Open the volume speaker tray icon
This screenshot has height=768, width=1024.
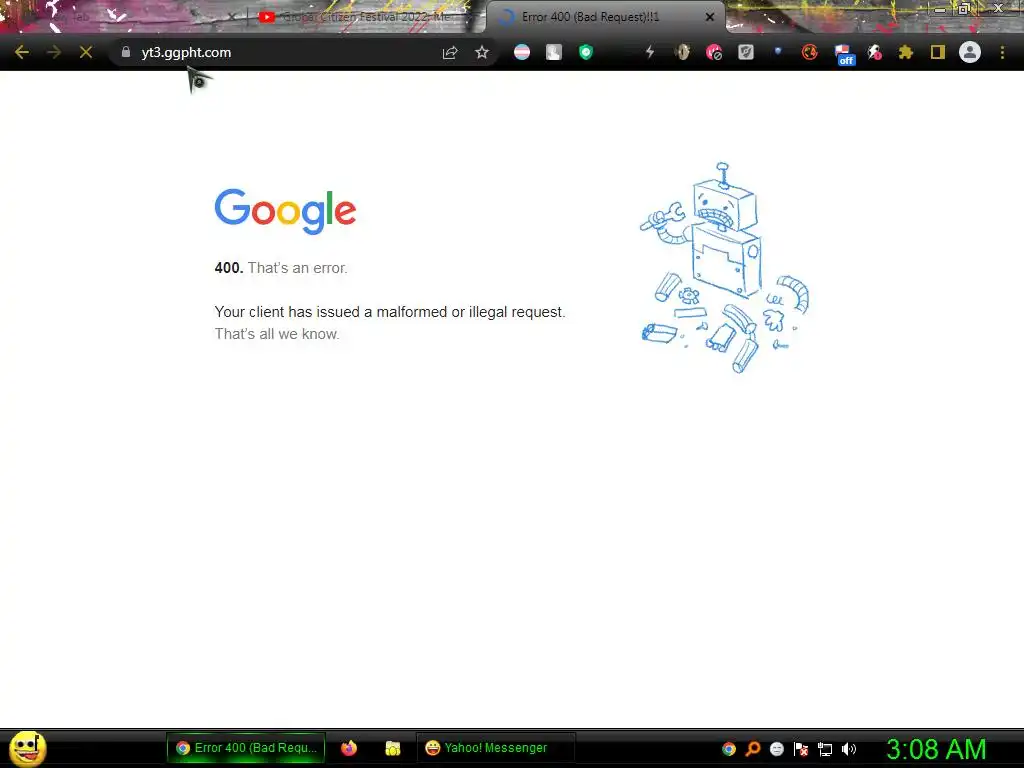coord(848,748)
